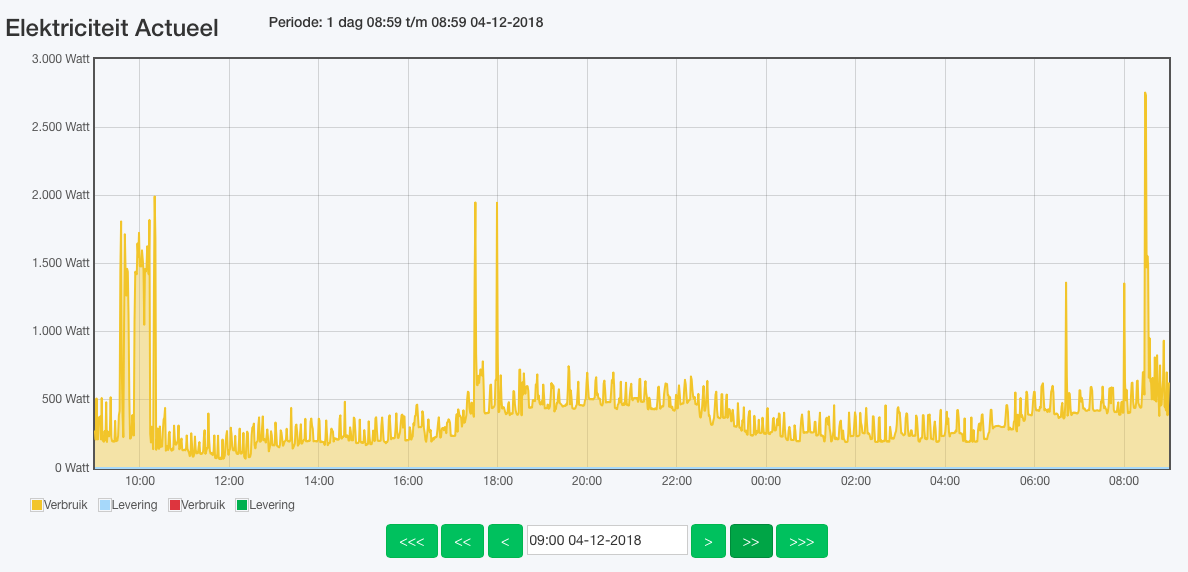Click the 0 Watt axis label

[71, 467]
